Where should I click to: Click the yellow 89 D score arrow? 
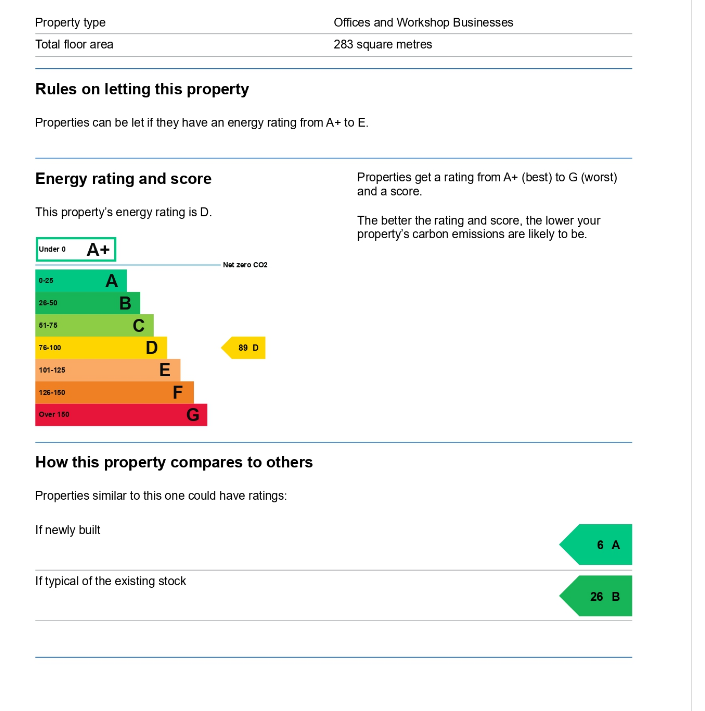pyautogui.click(x=245, y=348)
